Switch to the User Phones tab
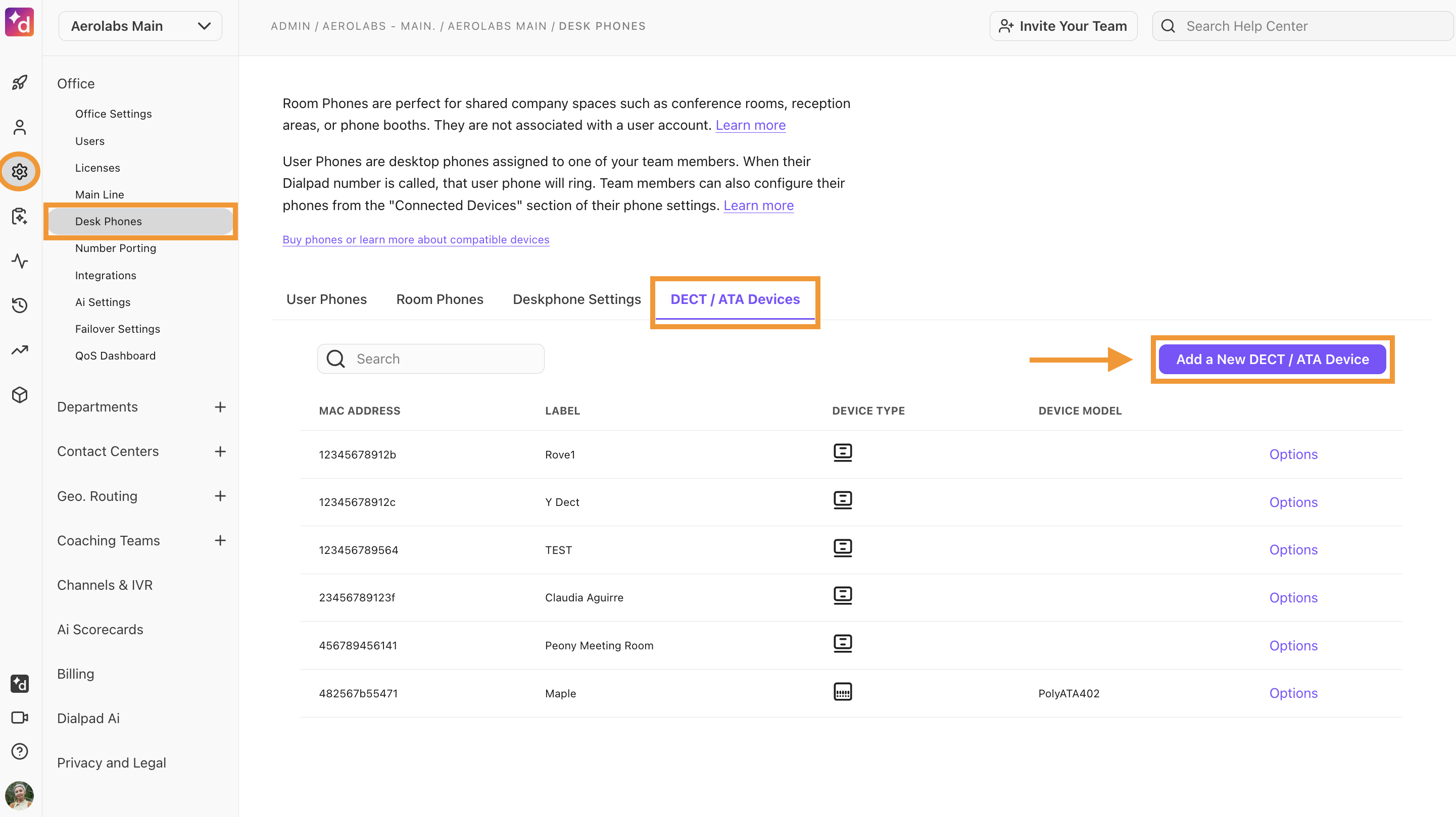1456x817 pixels. coord(326,299)
